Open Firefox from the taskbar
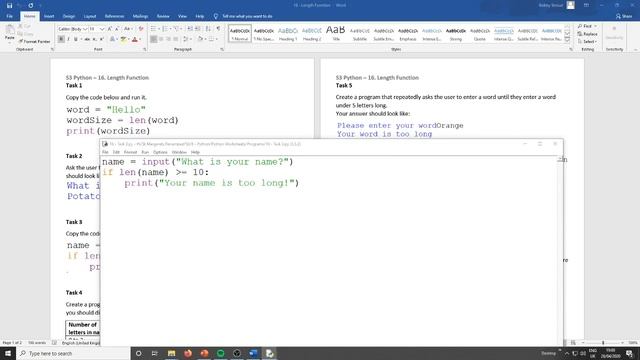Image resolution: width=640 pixels, height=360 pixels. tap(188, 353)
